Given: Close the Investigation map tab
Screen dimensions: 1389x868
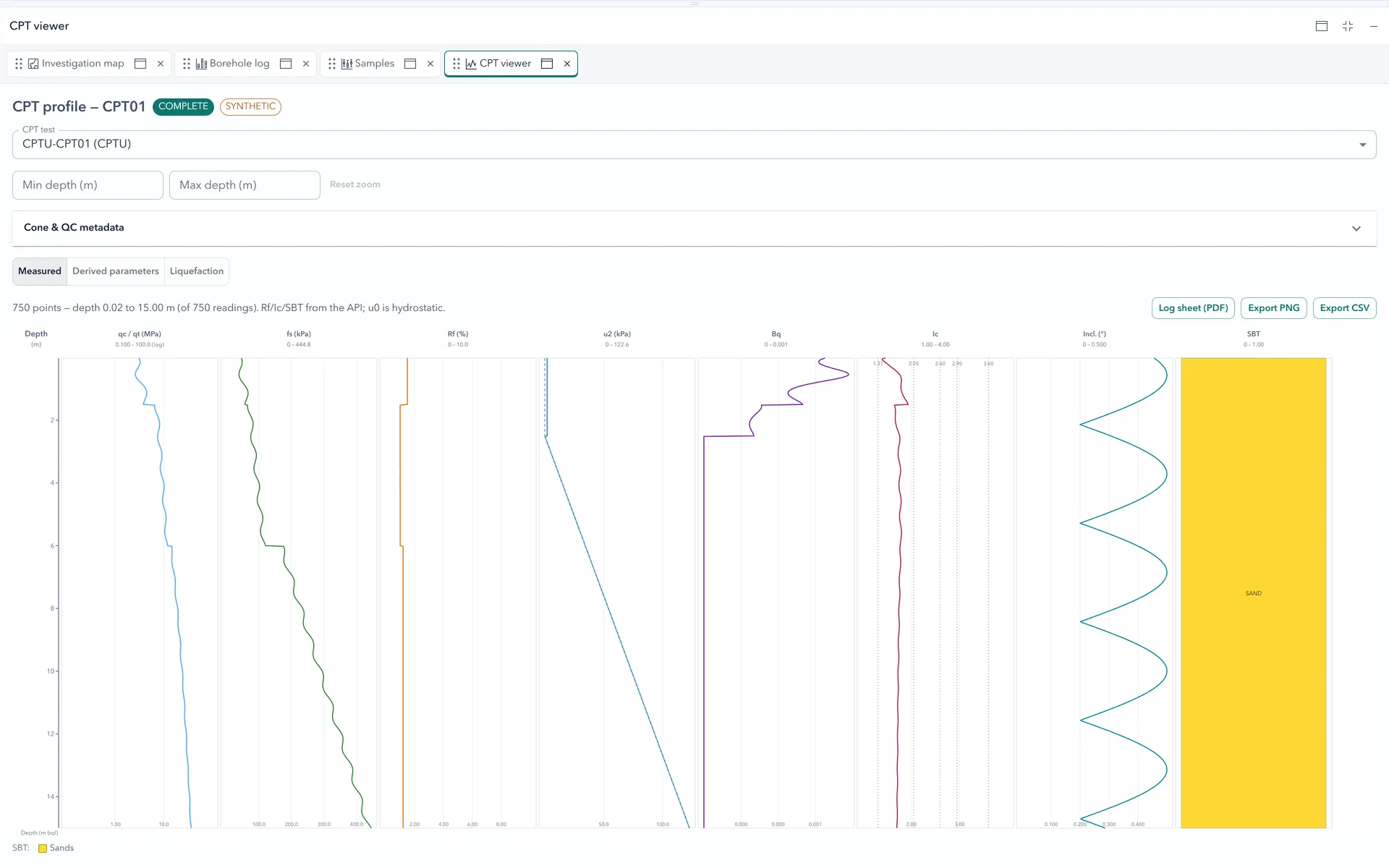Looking at the screenshot, I should point(161,64).
